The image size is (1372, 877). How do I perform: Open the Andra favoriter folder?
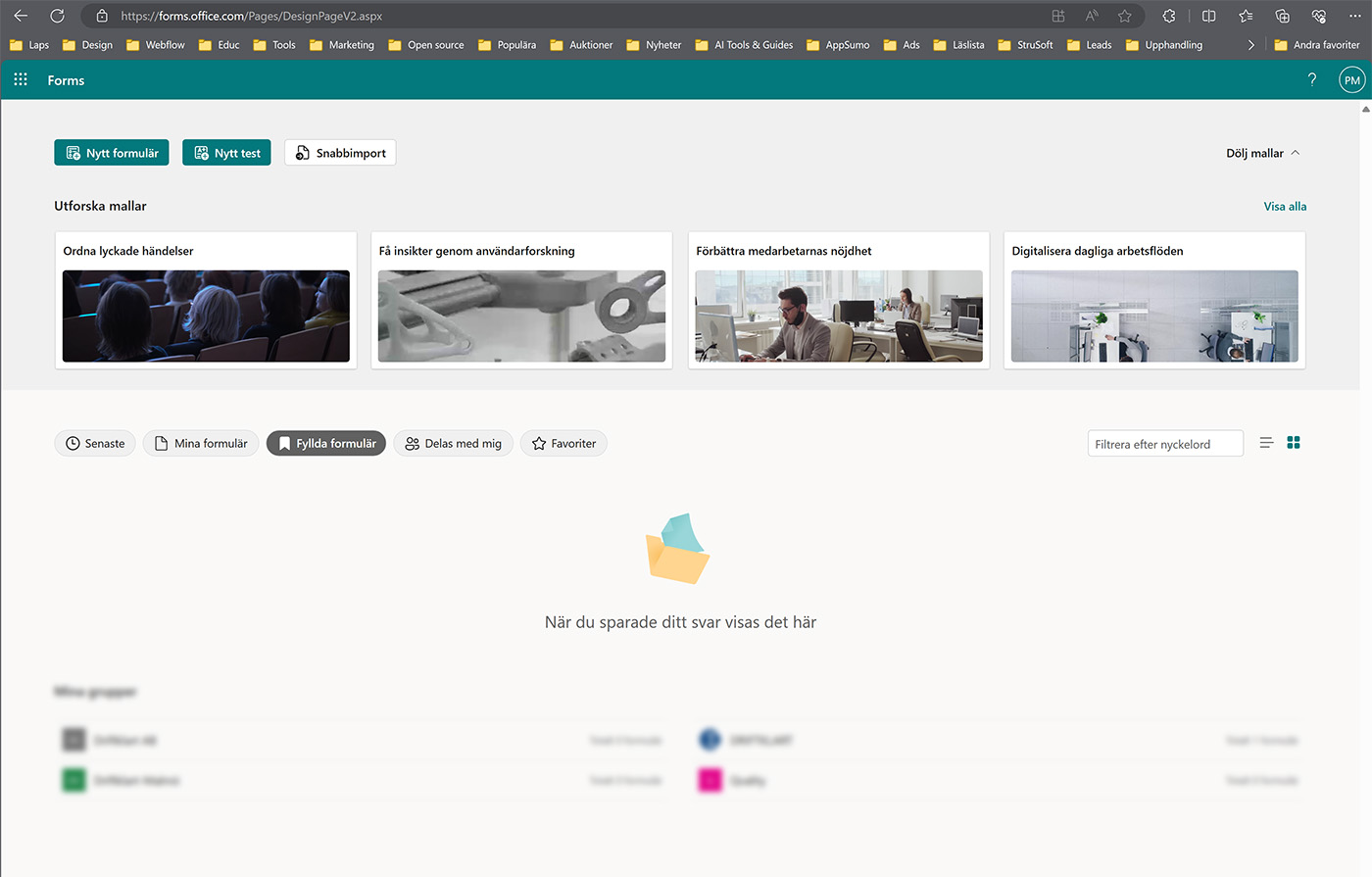1316,45
